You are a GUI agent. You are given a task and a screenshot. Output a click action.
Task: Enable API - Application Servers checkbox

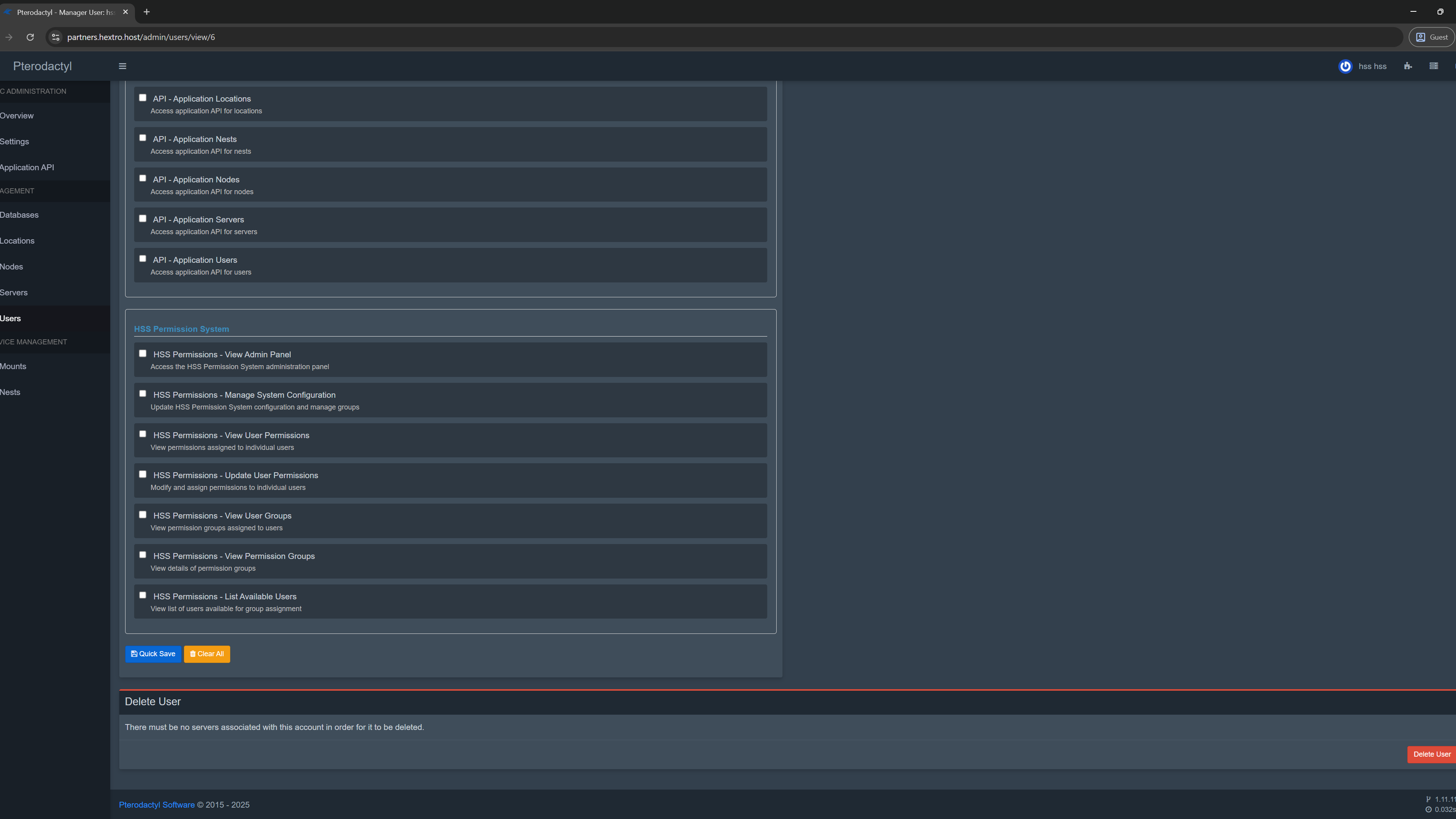(x=142, y=219)
